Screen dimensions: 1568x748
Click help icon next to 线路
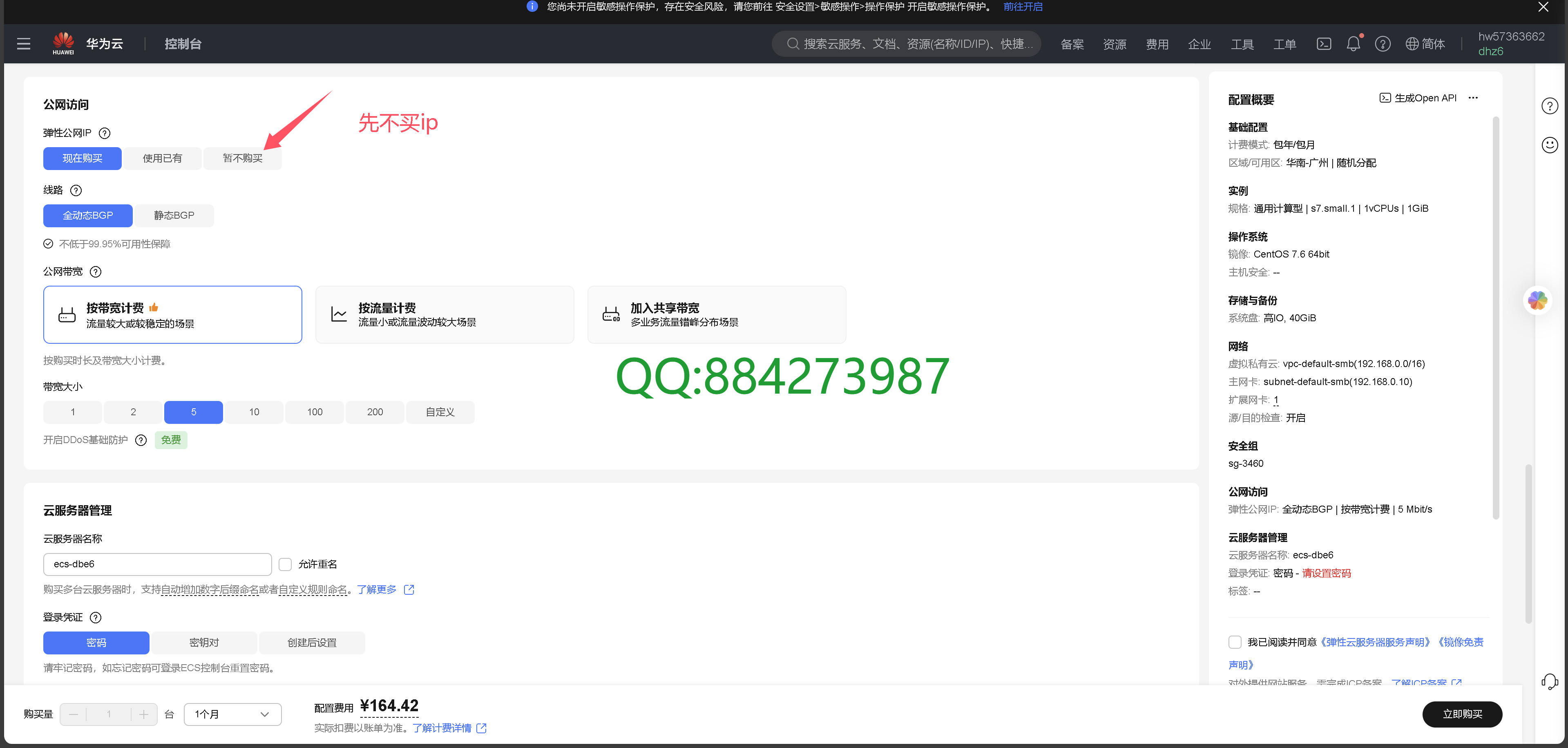[x=76, y=190]
